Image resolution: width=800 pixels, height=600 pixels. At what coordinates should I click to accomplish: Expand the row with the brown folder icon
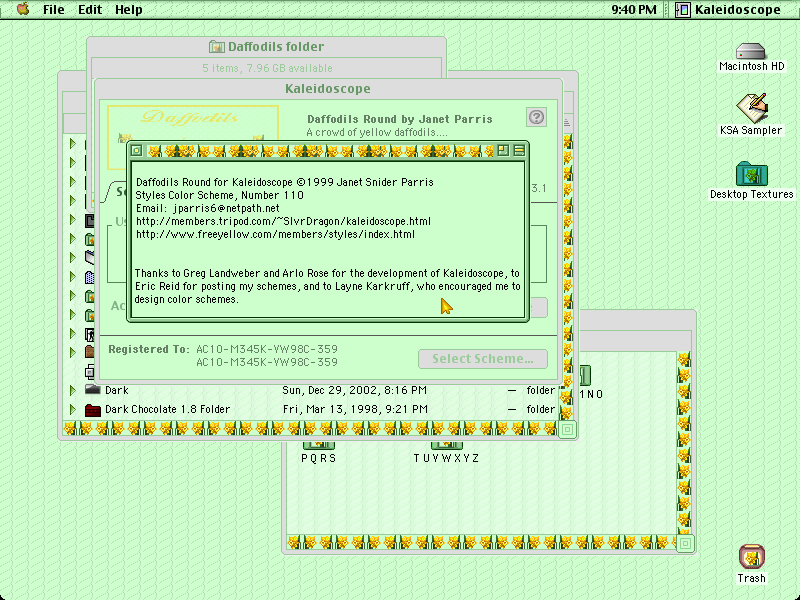pos(72,352)
